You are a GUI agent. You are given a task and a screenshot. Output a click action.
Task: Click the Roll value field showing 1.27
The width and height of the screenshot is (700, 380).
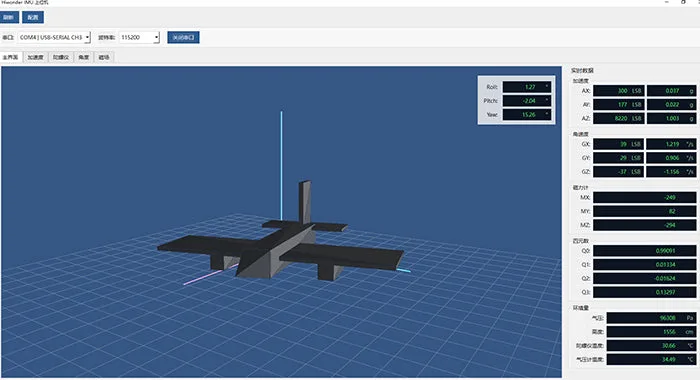pyautogui.click(x=527, y=87)
